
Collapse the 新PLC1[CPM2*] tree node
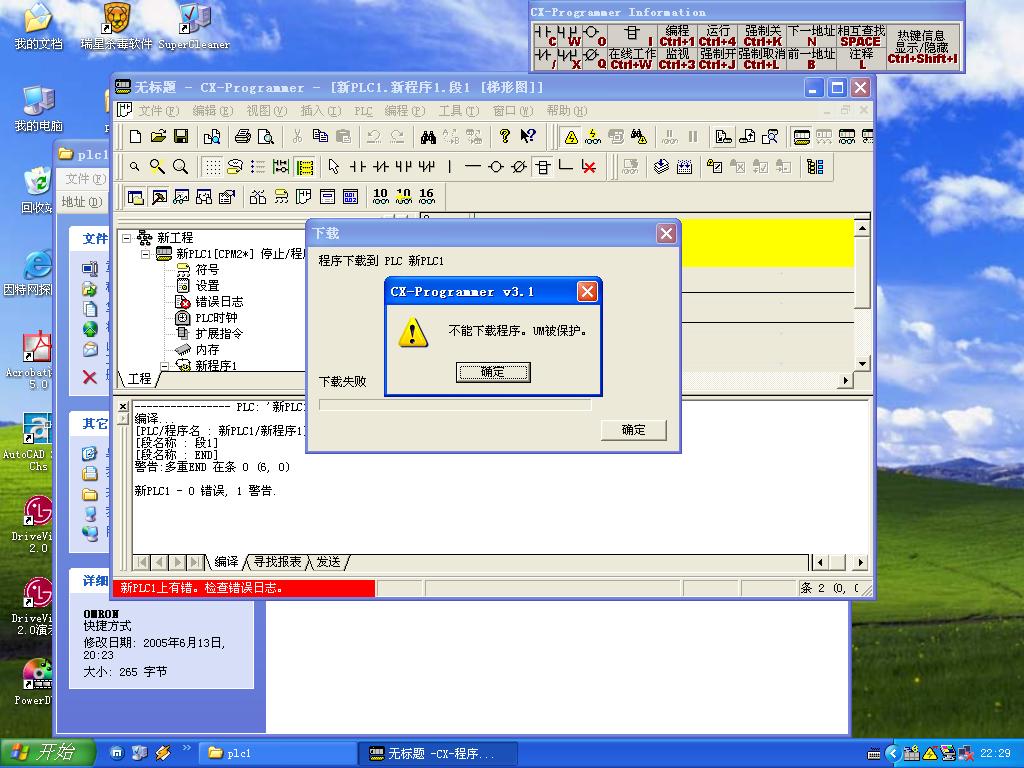pyautogui.click(x=146, y=254)
